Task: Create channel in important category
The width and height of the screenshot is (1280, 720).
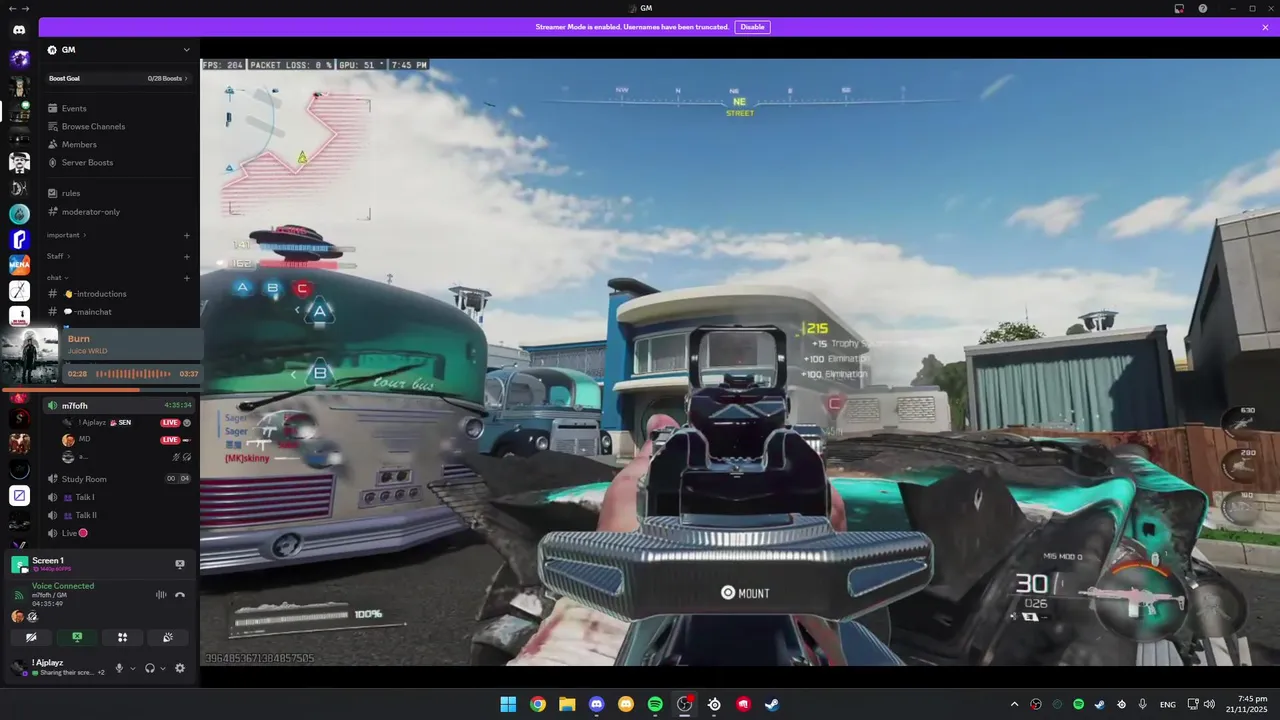Action: (187, 235)
